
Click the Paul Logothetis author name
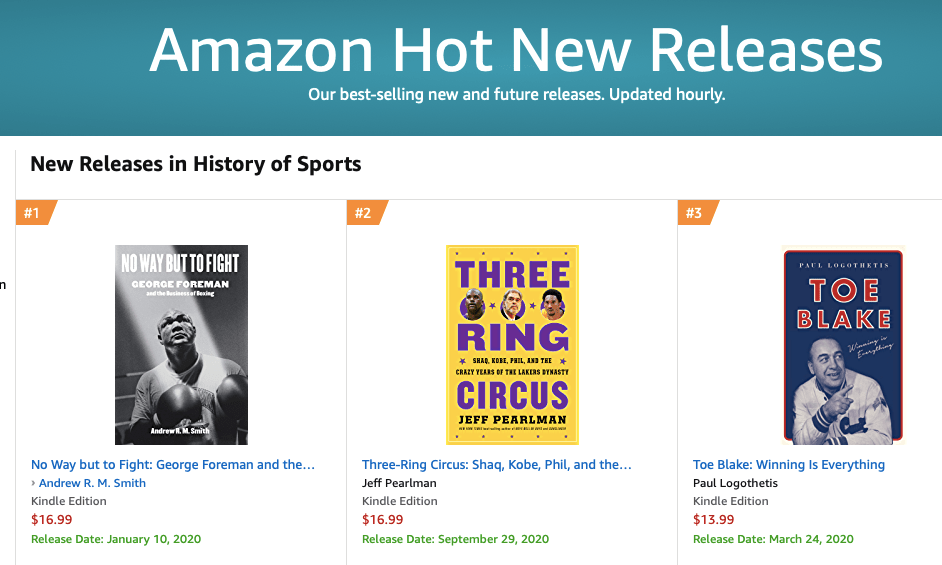[x=735, y=483]
